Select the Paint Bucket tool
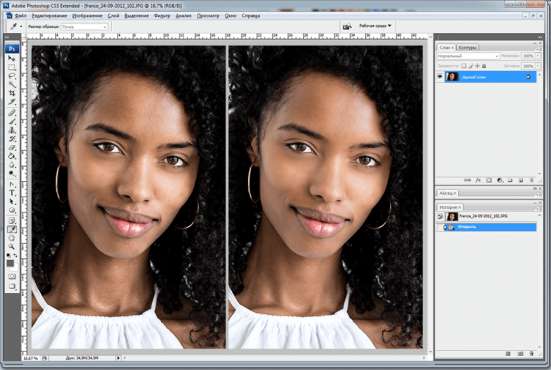This screenshot has height=370, width=551. point(12,156)
